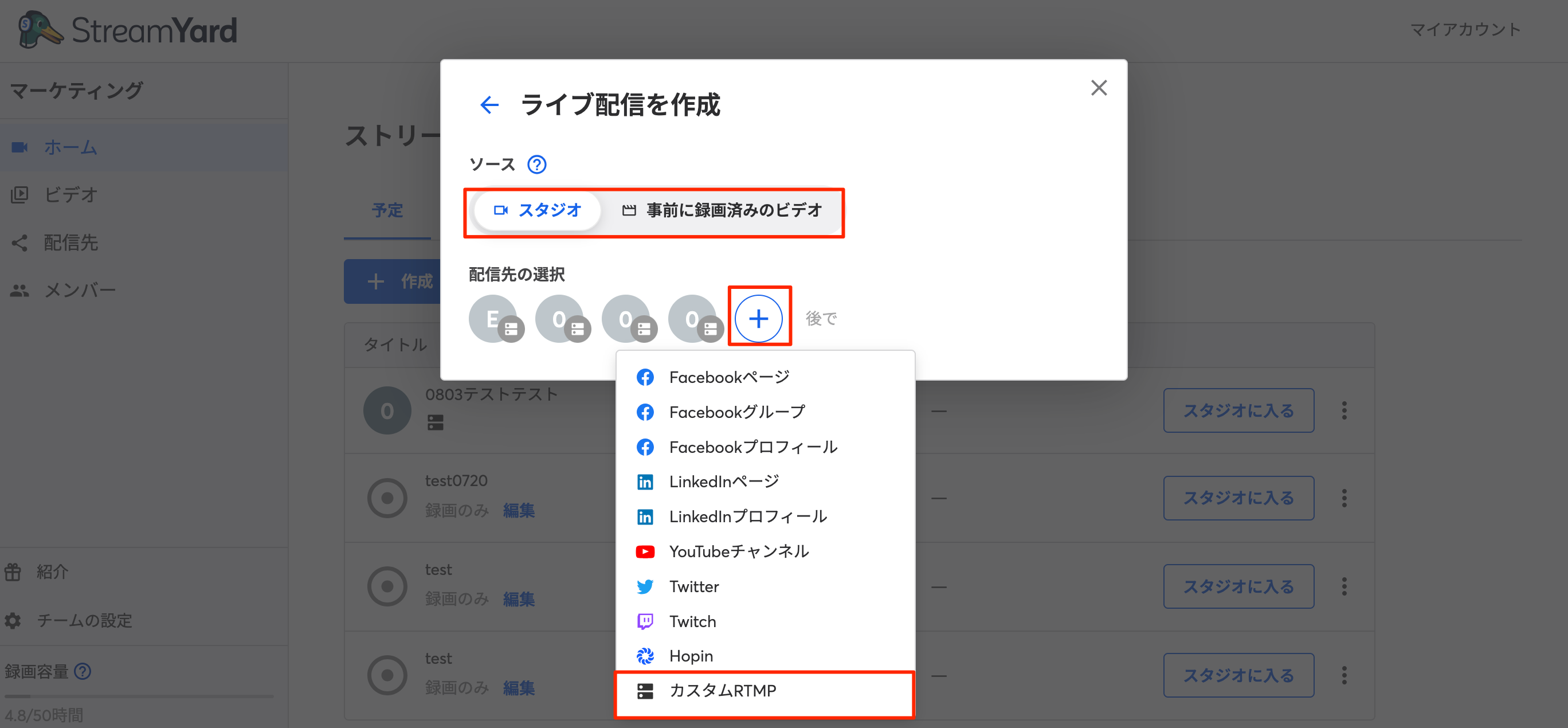Click the StreamYard duck logo

(x=40, y=29)
